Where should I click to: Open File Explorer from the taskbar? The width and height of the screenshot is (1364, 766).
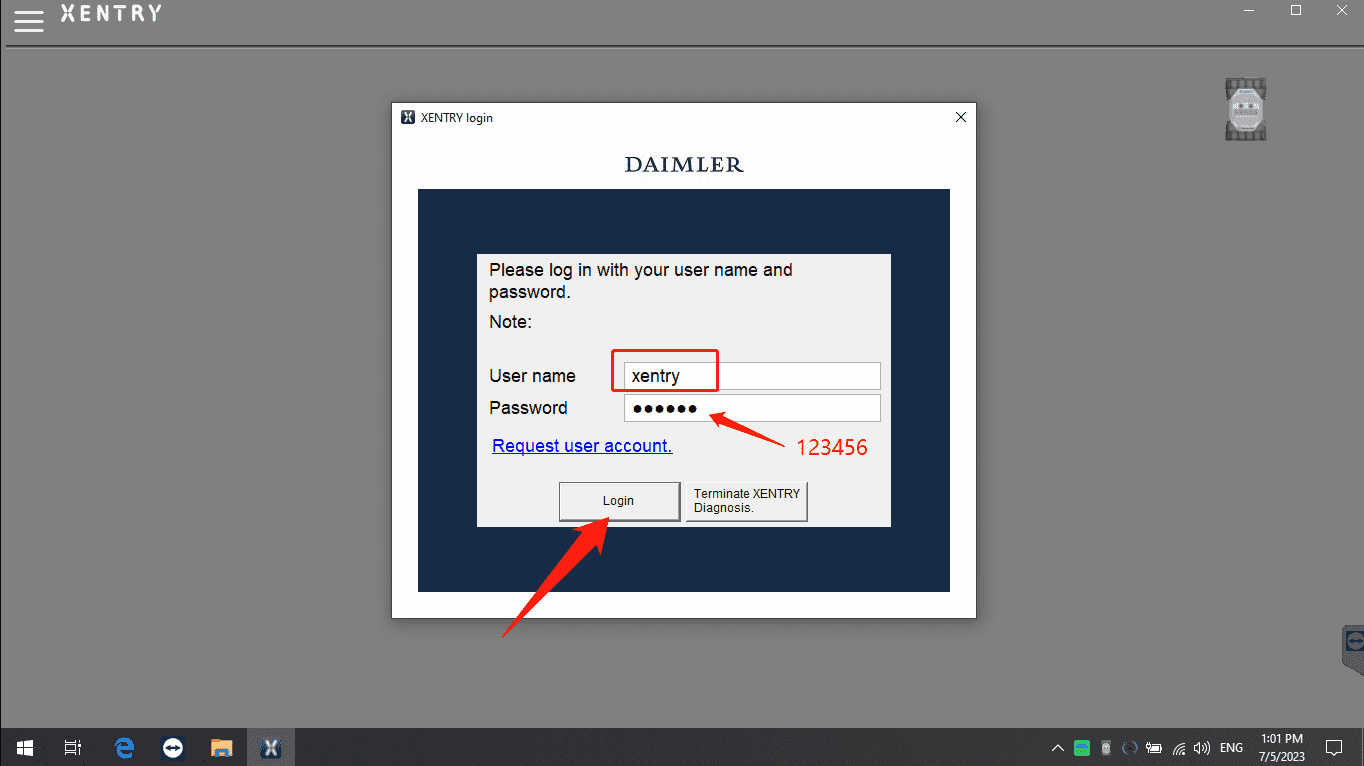pos(221,747)
